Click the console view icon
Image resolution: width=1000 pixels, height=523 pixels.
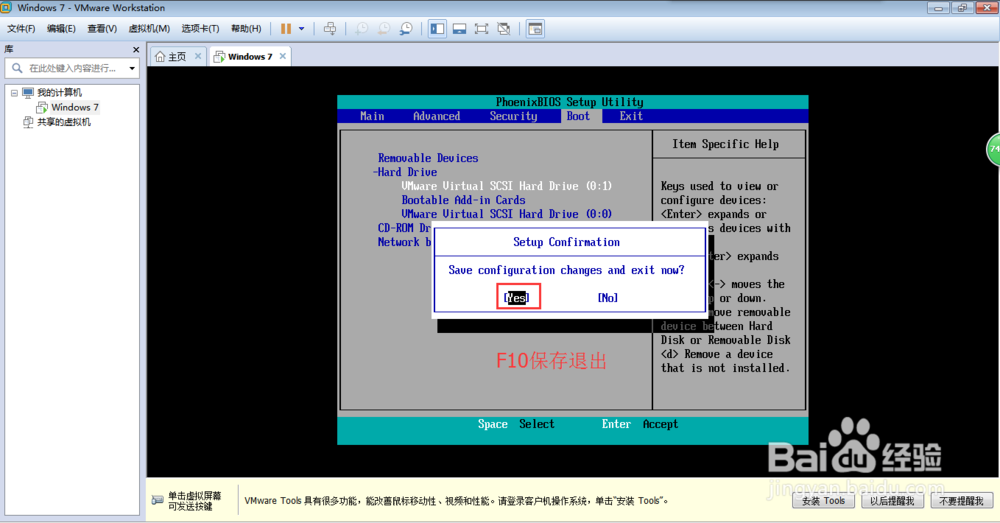point(535,29)
